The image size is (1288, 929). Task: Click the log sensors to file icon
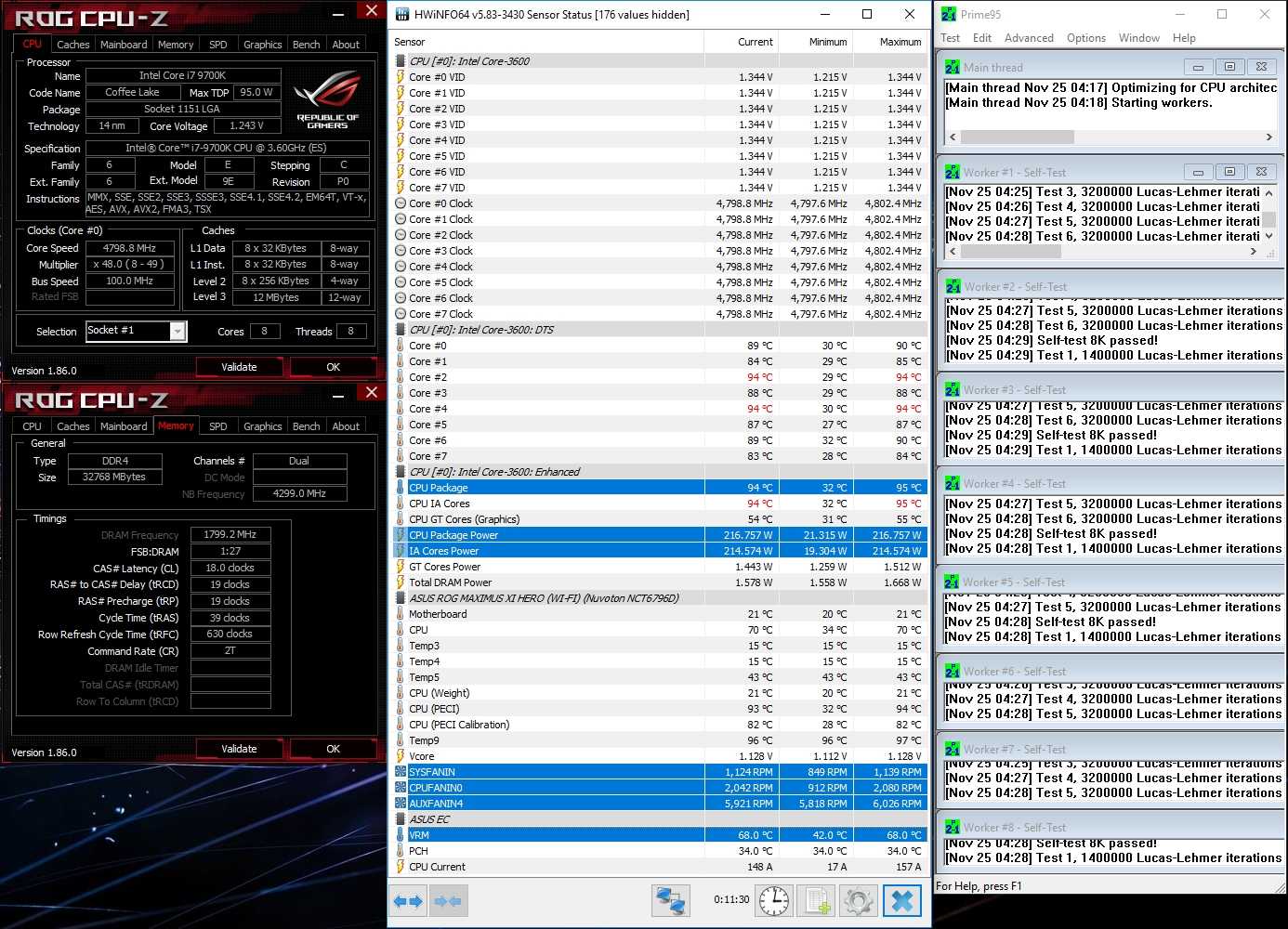[x=817, y=901]
